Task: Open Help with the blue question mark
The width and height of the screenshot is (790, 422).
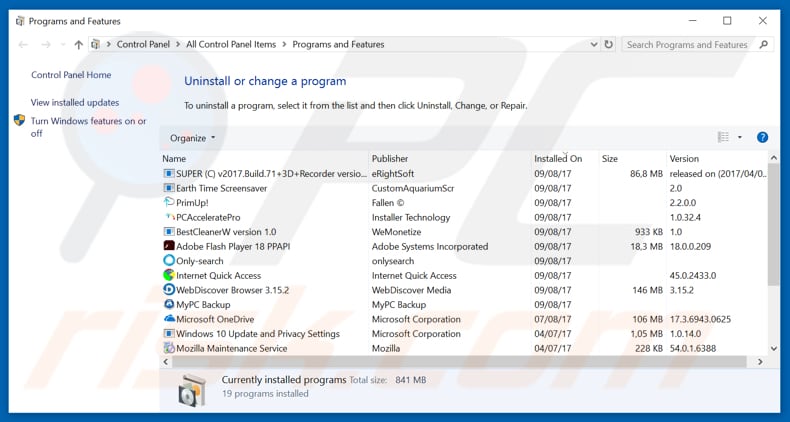Action: coord(762,137)
